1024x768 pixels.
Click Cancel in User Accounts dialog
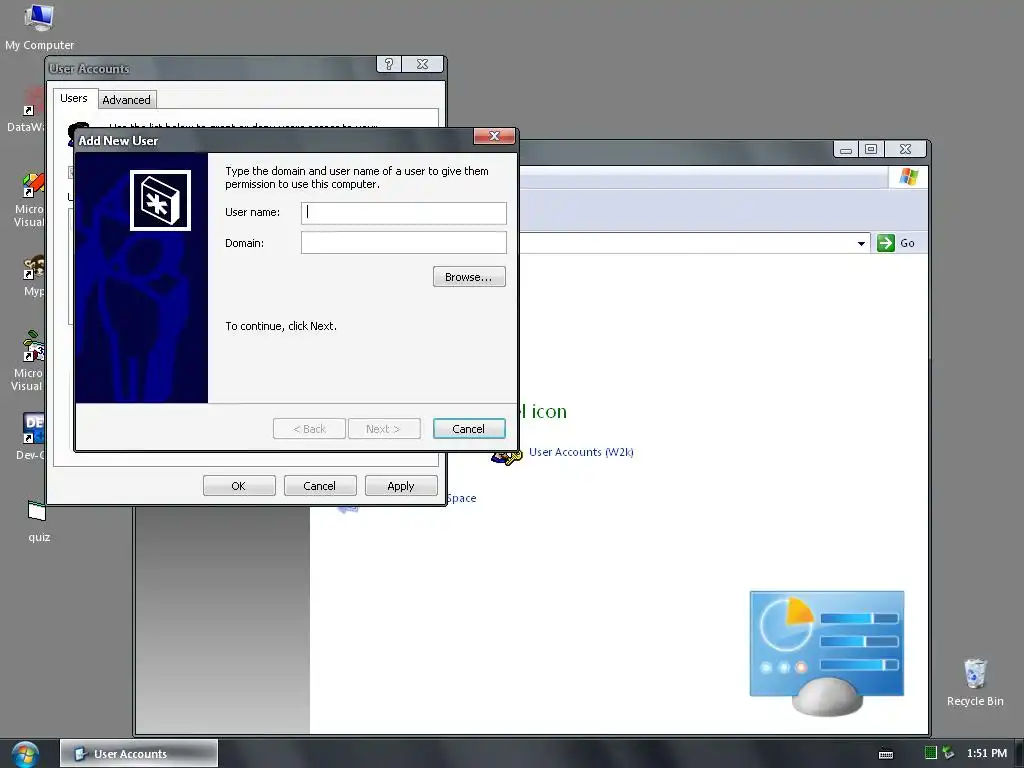click(320, 486)
